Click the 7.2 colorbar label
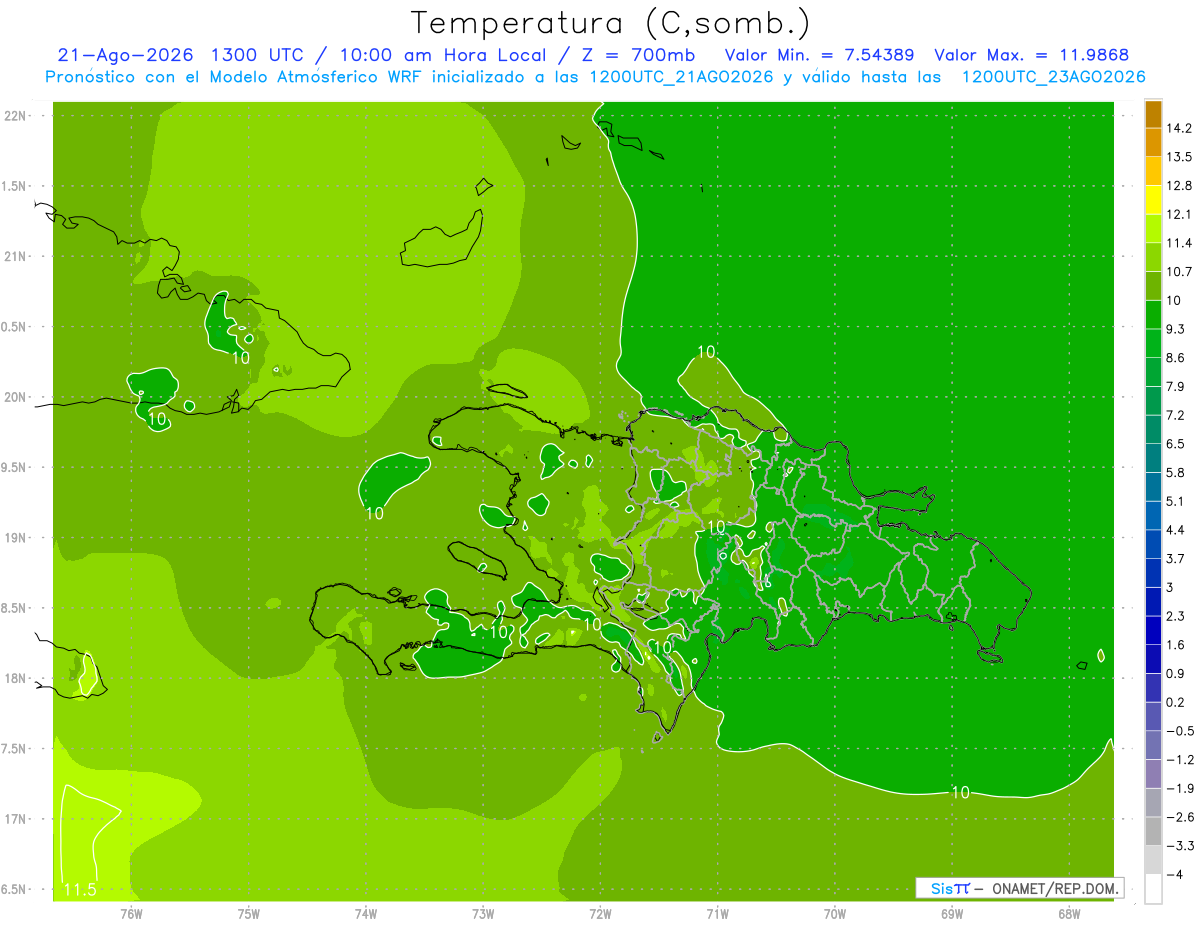Viewport: 1200px width, 927px height. 1175,415
